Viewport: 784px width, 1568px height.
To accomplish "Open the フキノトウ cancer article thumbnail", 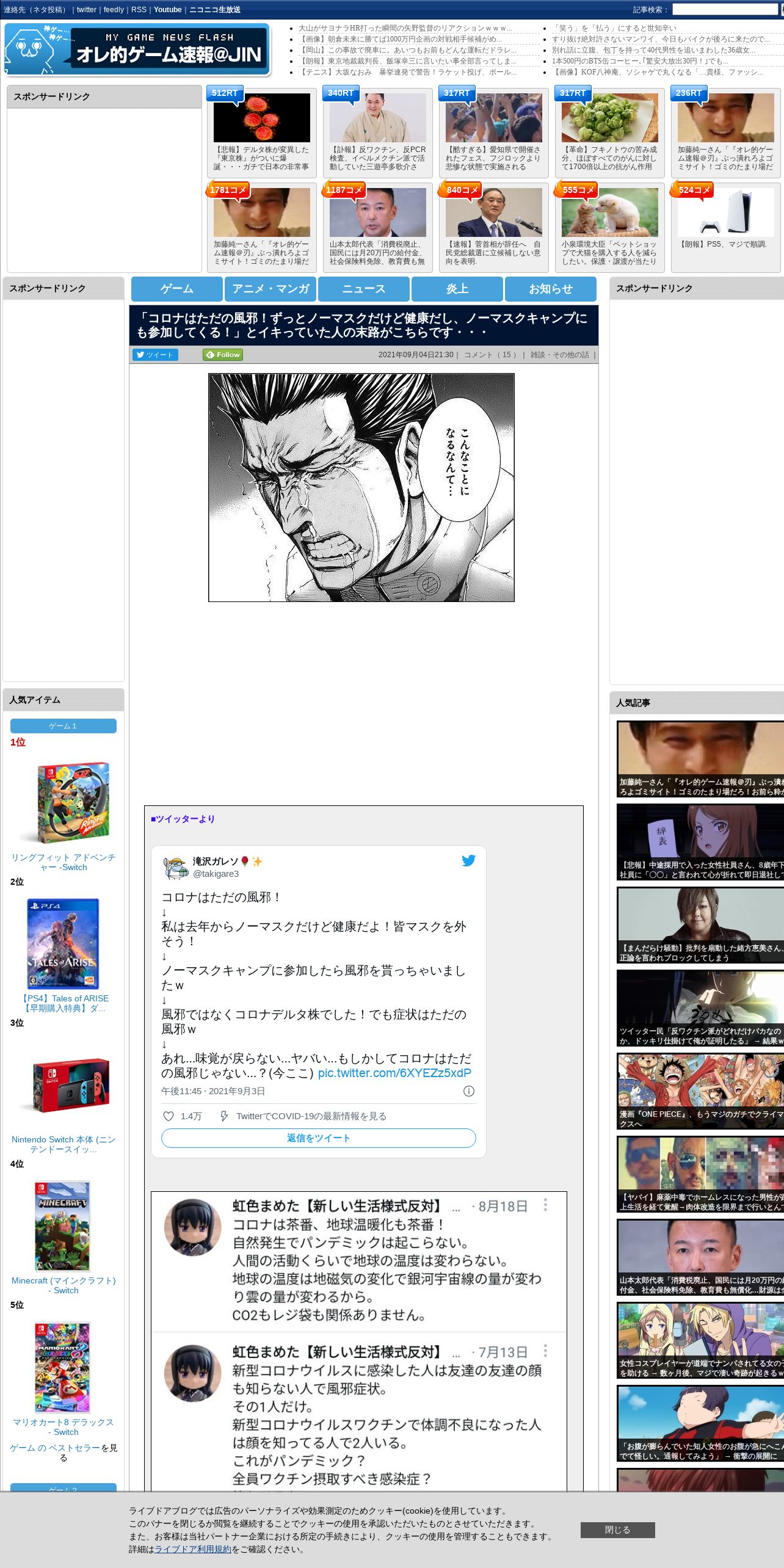I will pyautogui.click(x=610, y=118).
